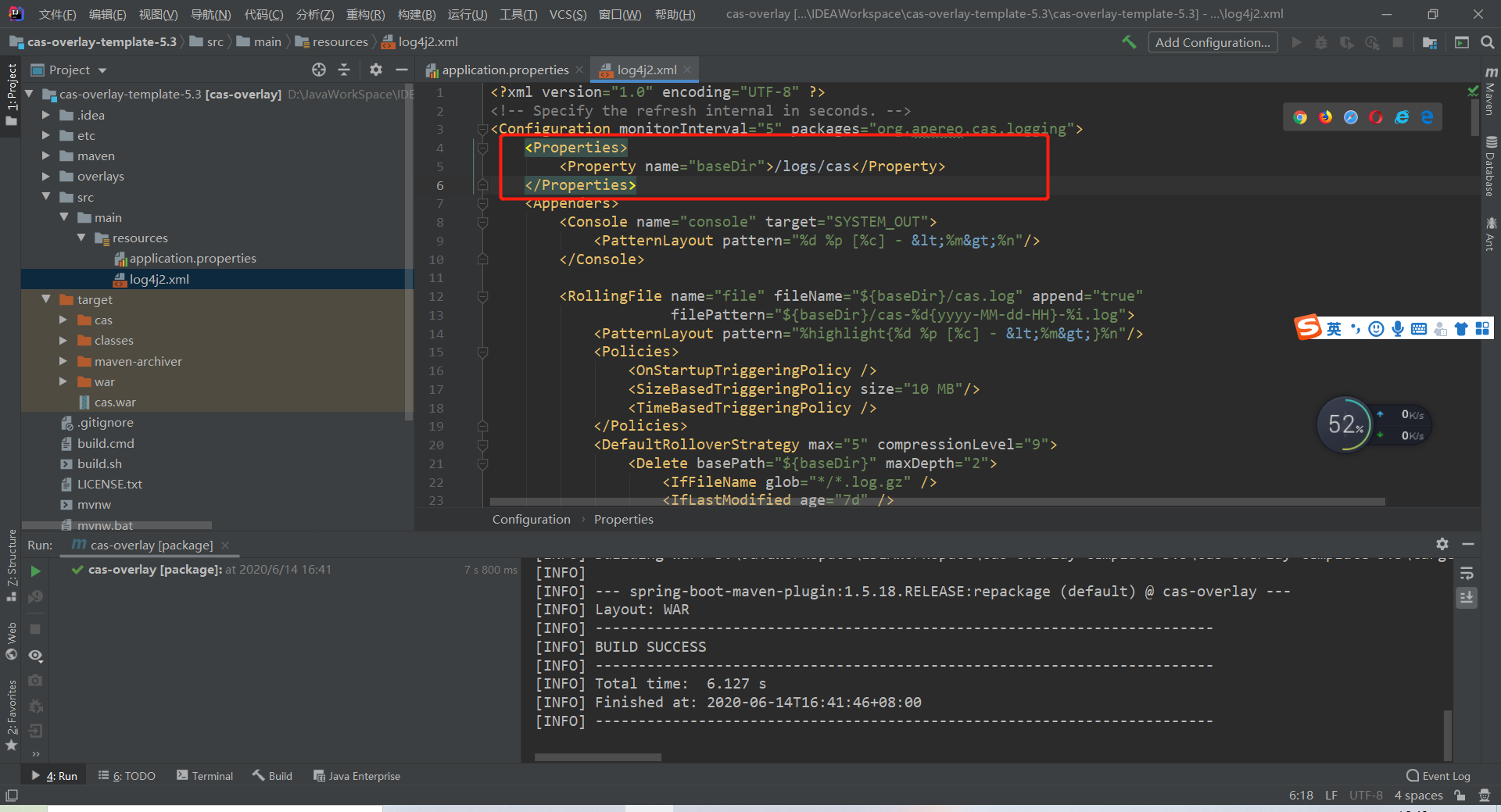Image resolution: width=1501 pixels, height=812 pixels.
Task: Open the 6: TODO tool window
Action: pyautogui.click(x=127, y=776)
